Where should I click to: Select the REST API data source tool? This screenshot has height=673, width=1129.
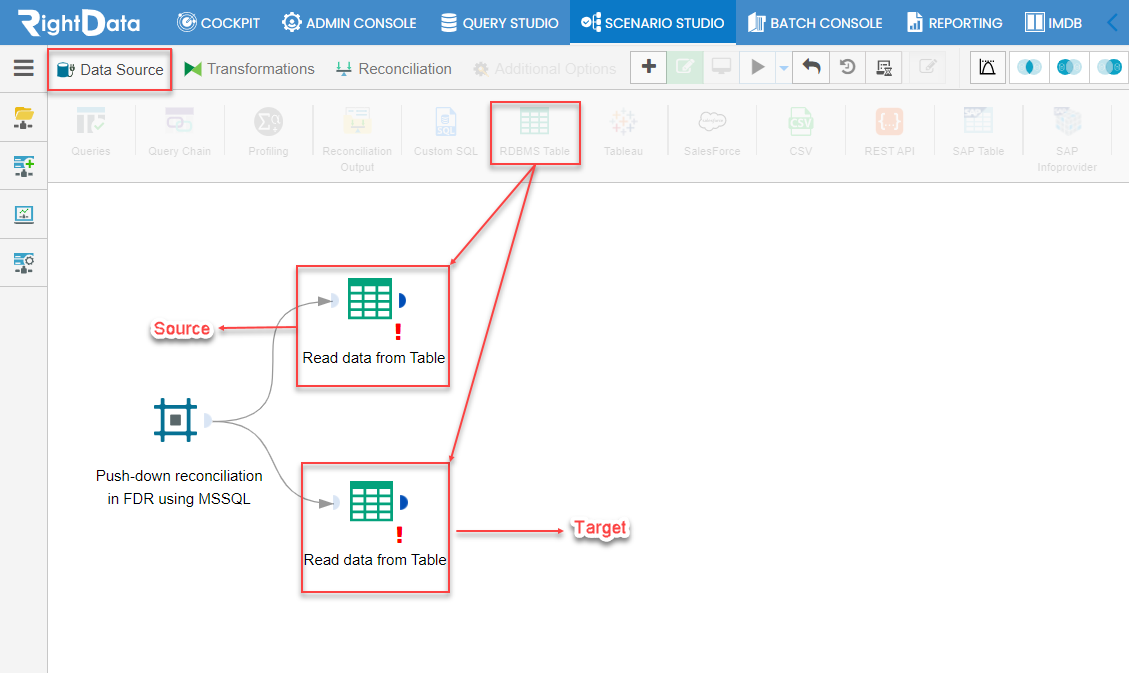[889, 132]
